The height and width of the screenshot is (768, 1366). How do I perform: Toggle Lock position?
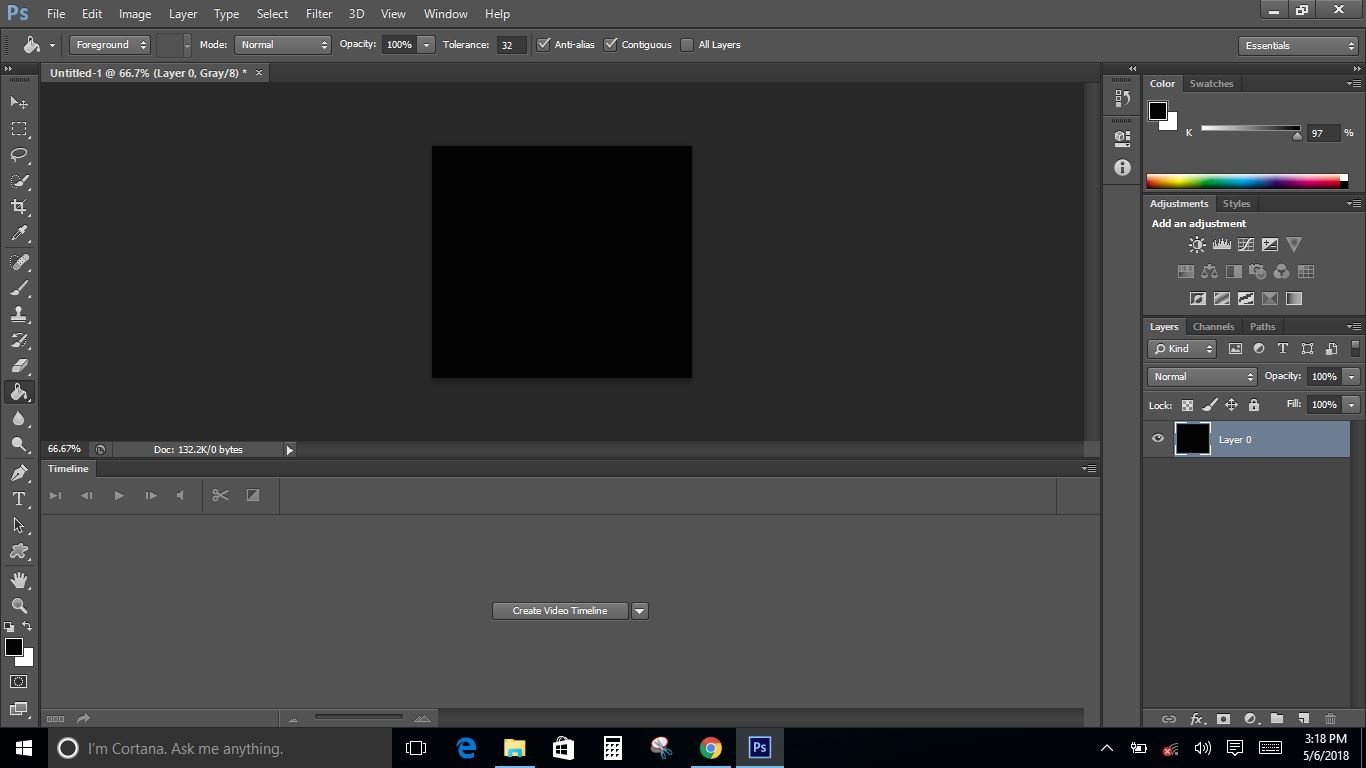pyautogui.click(x=1231, y=405)
